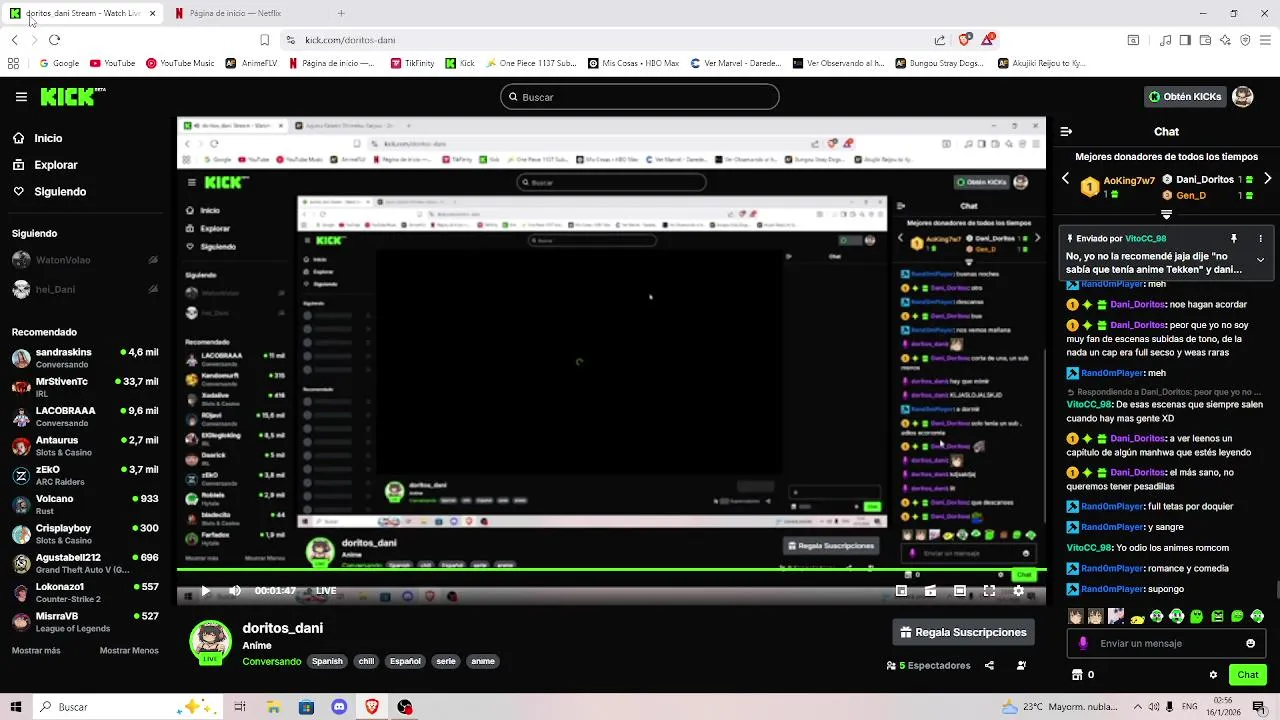This screenshot has height=720, width=1280.
Task: Open the Brave Rewards triangle icon
Action: click(988, 40)
